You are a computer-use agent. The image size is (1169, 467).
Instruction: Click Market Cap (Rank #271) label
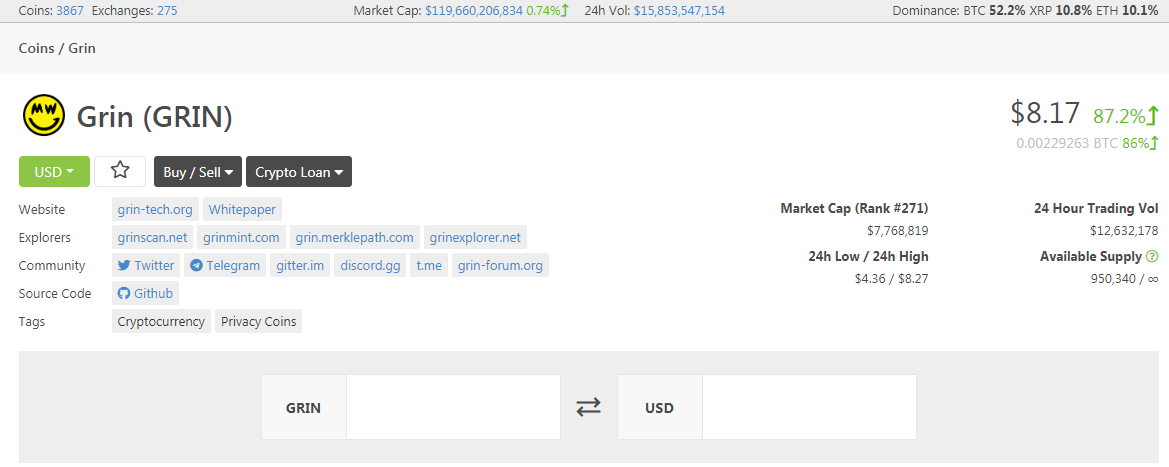[x=854, y=208]
